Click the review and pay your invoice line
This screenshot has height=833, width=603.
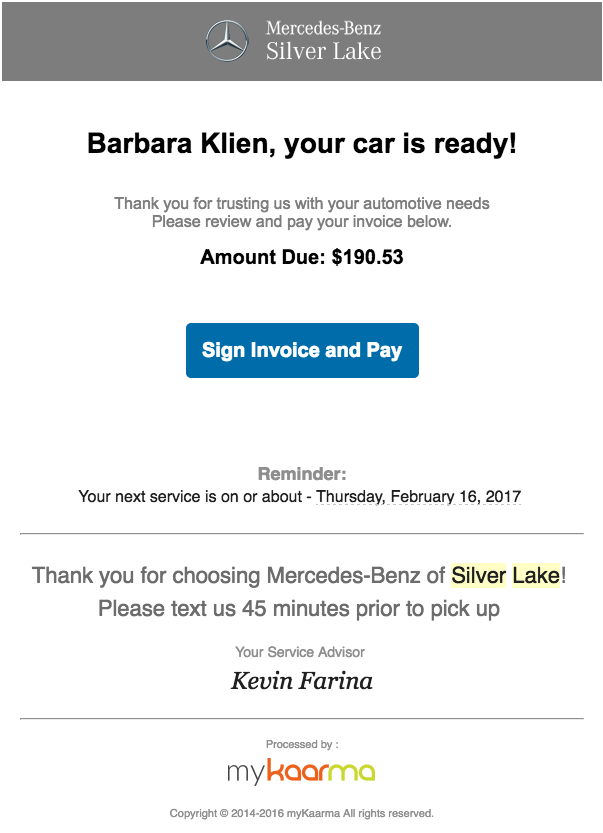302,222
